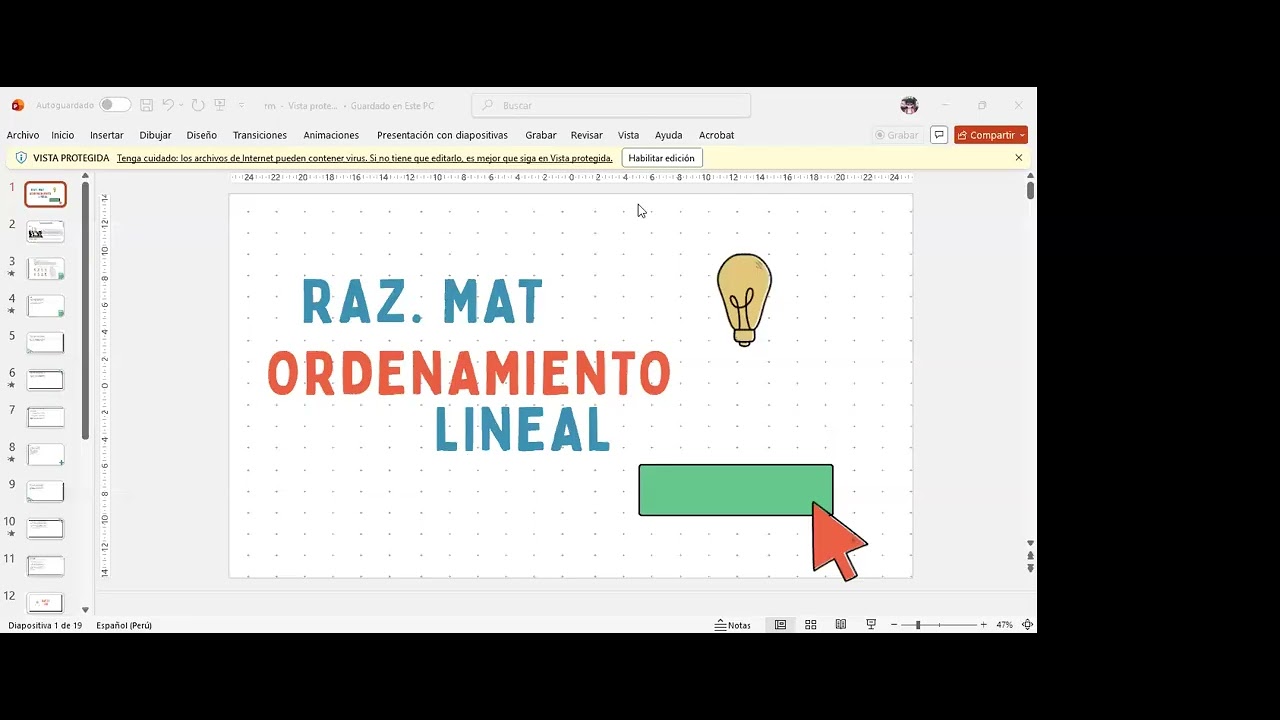Click Español (Perú) language indicator
1280x720 pixels.
coord(124,625)
